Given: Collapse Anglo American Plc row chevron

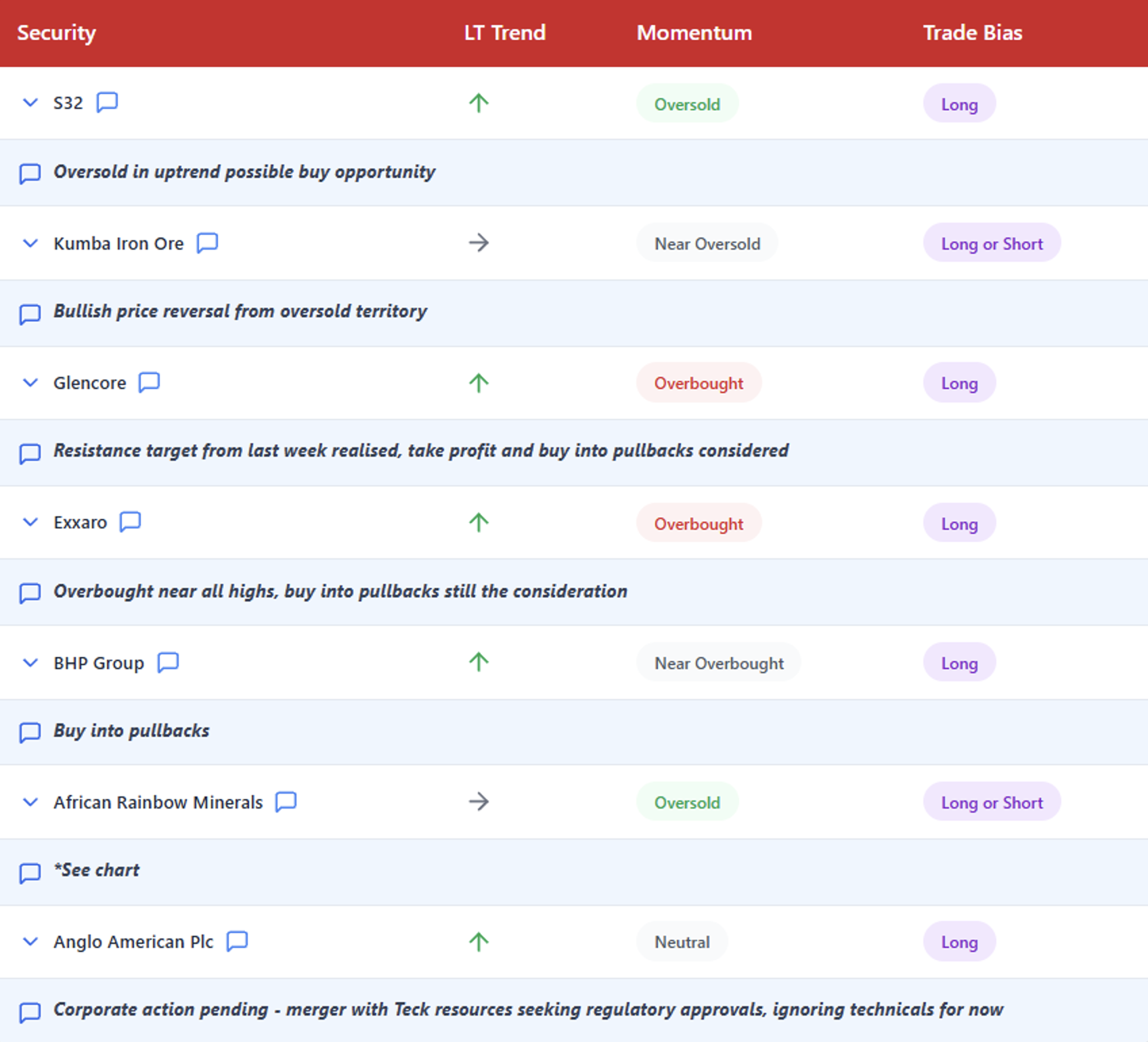Looking at the screenshot, I should [30, 941].
